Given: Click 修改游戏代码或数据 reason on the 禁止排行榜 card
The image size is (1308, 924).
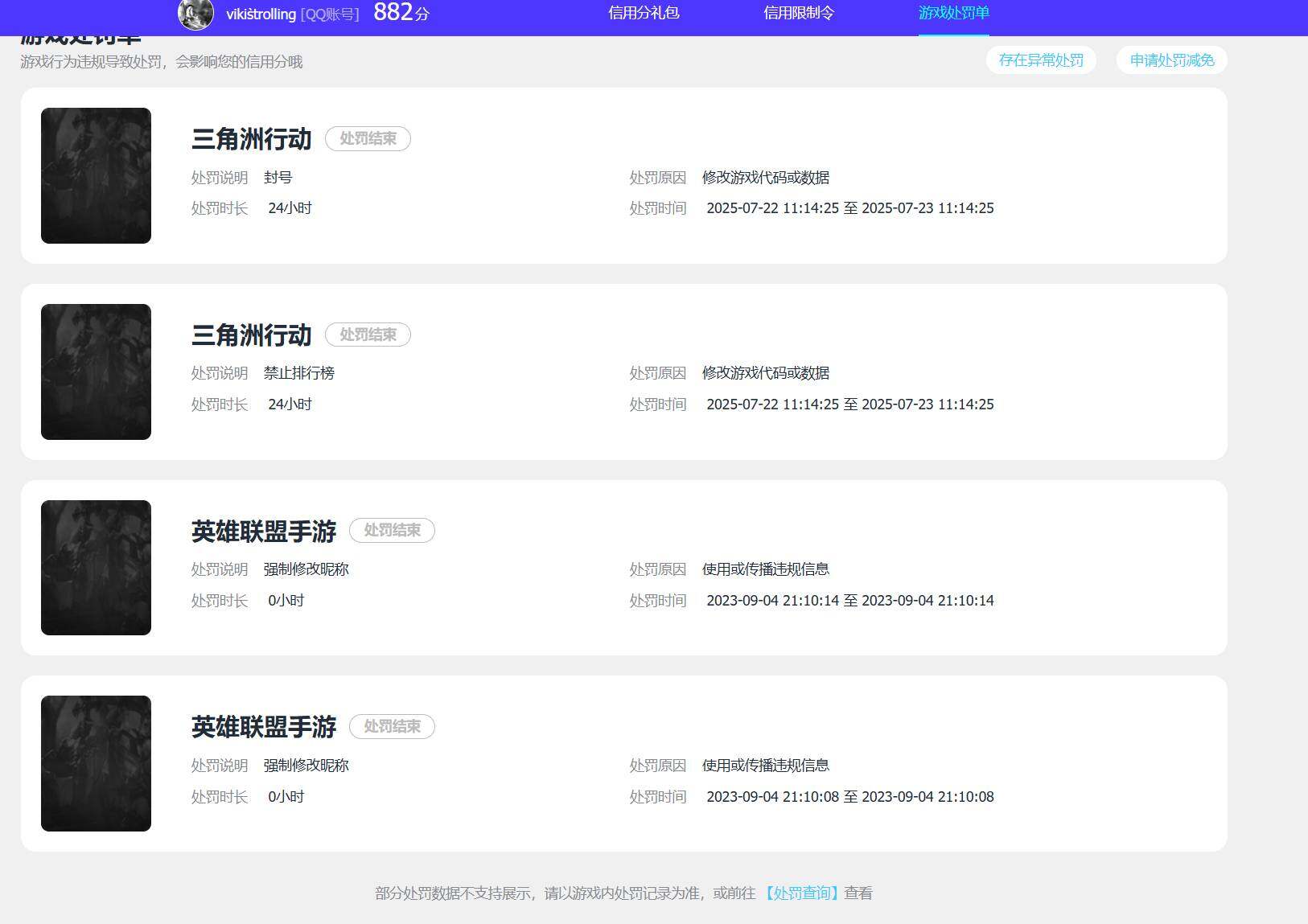Looking at the screenshot, I should (x=766, y=373).
